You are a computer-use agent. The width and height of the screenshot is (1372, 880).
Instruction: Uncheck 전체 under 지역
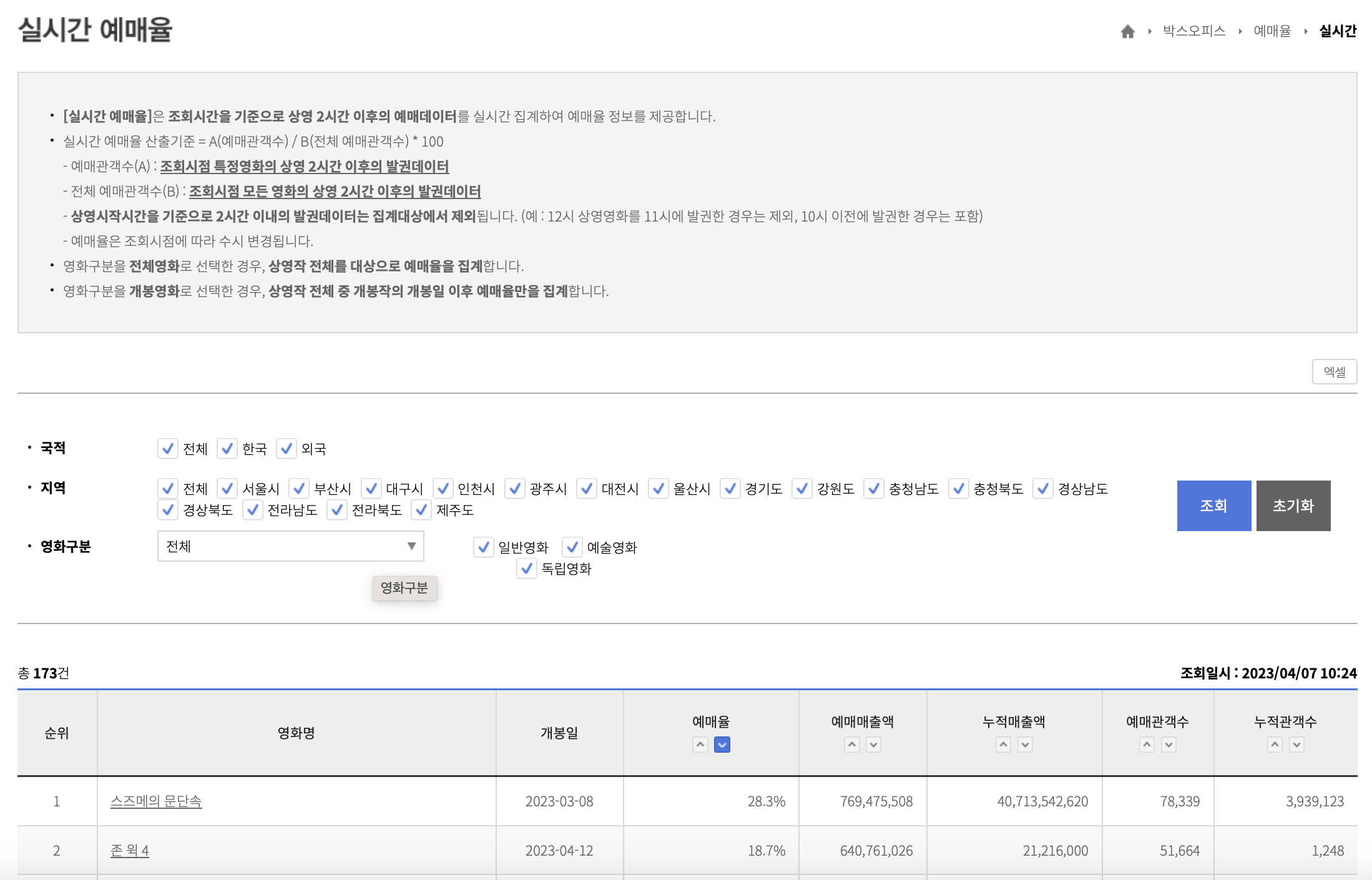(167, 489)
